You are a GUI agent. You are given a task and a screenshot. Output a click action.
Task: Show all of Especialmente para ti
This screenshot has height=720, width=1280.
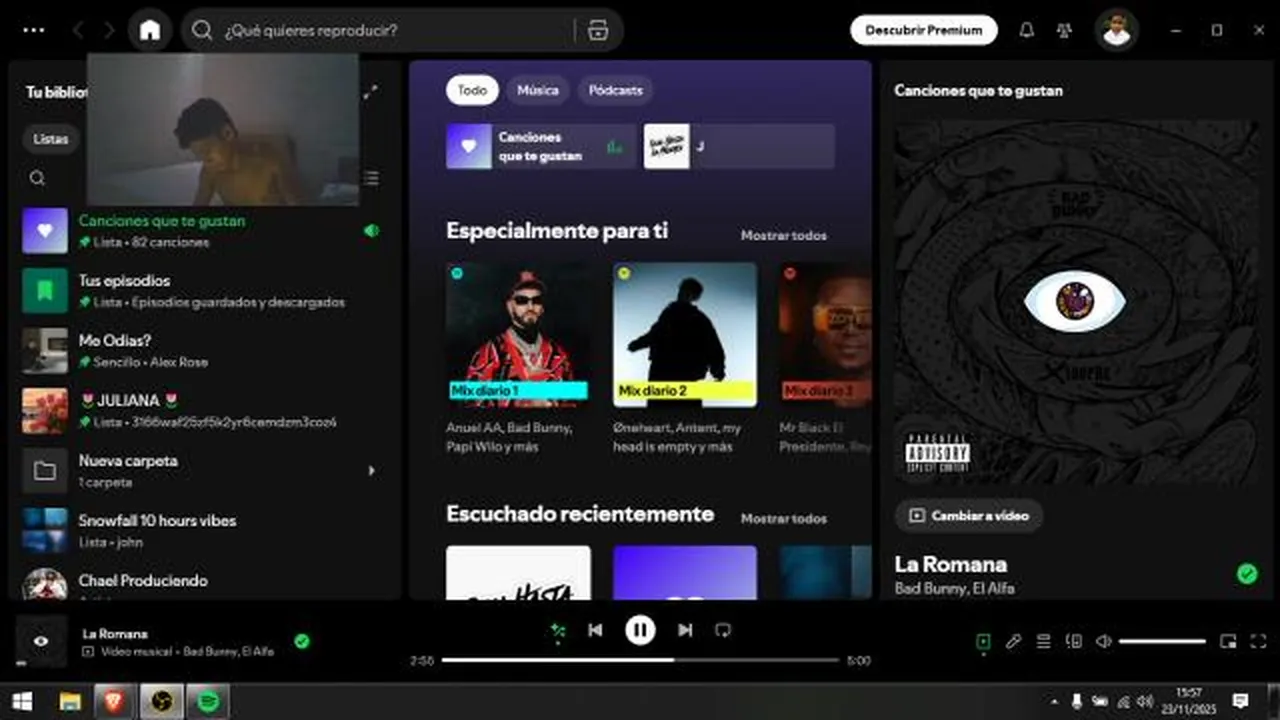point(783,235)
